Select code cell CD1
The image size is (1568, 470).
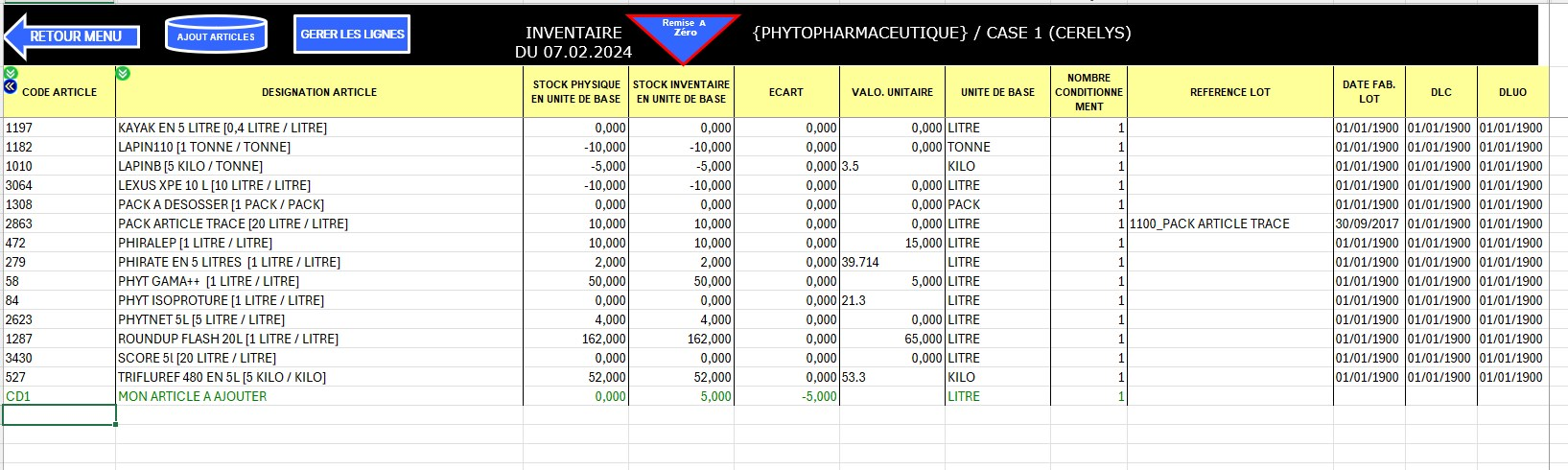pos(59,396)
